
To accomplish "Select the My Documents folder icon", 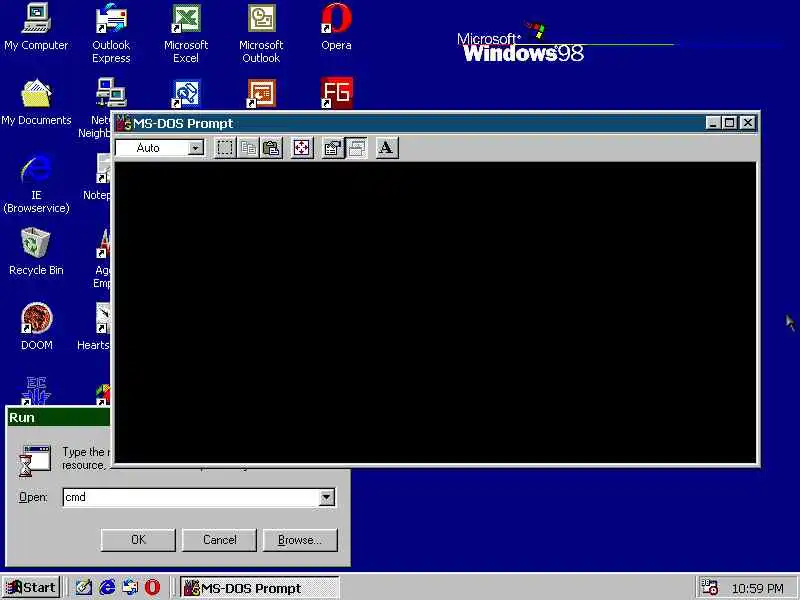I will (x=36, y=102).
